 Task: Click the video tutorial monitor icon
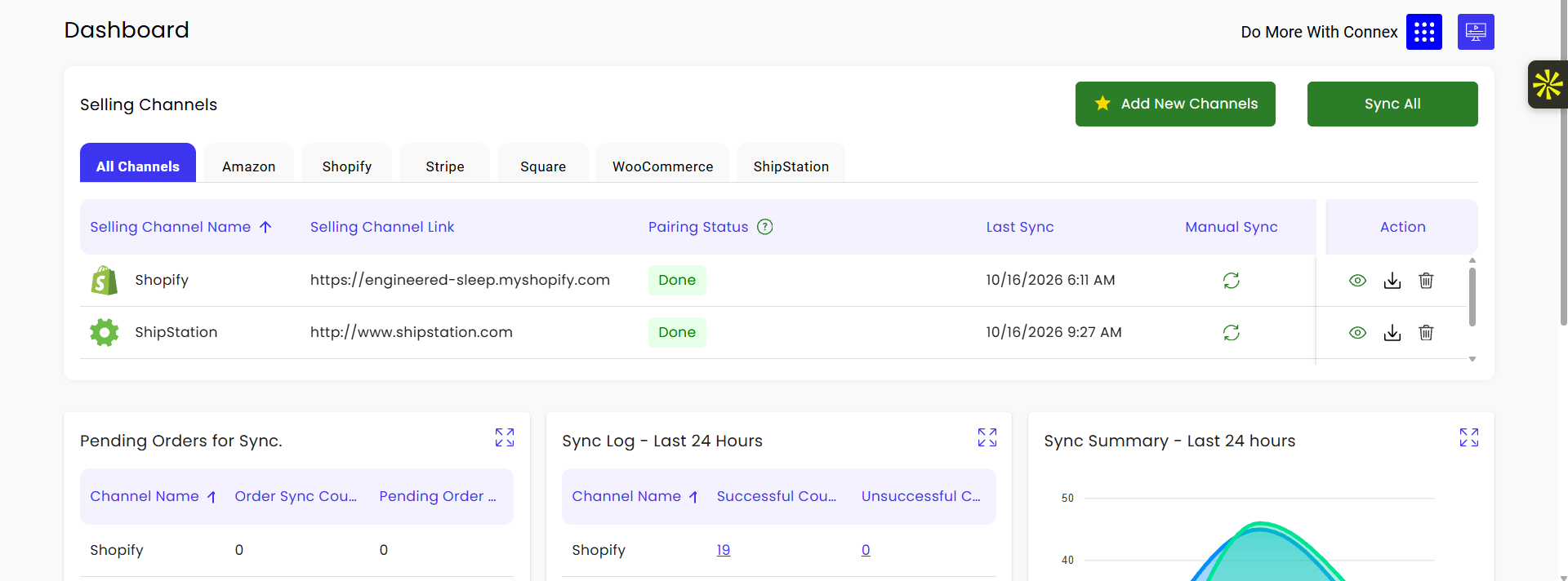1476,32
